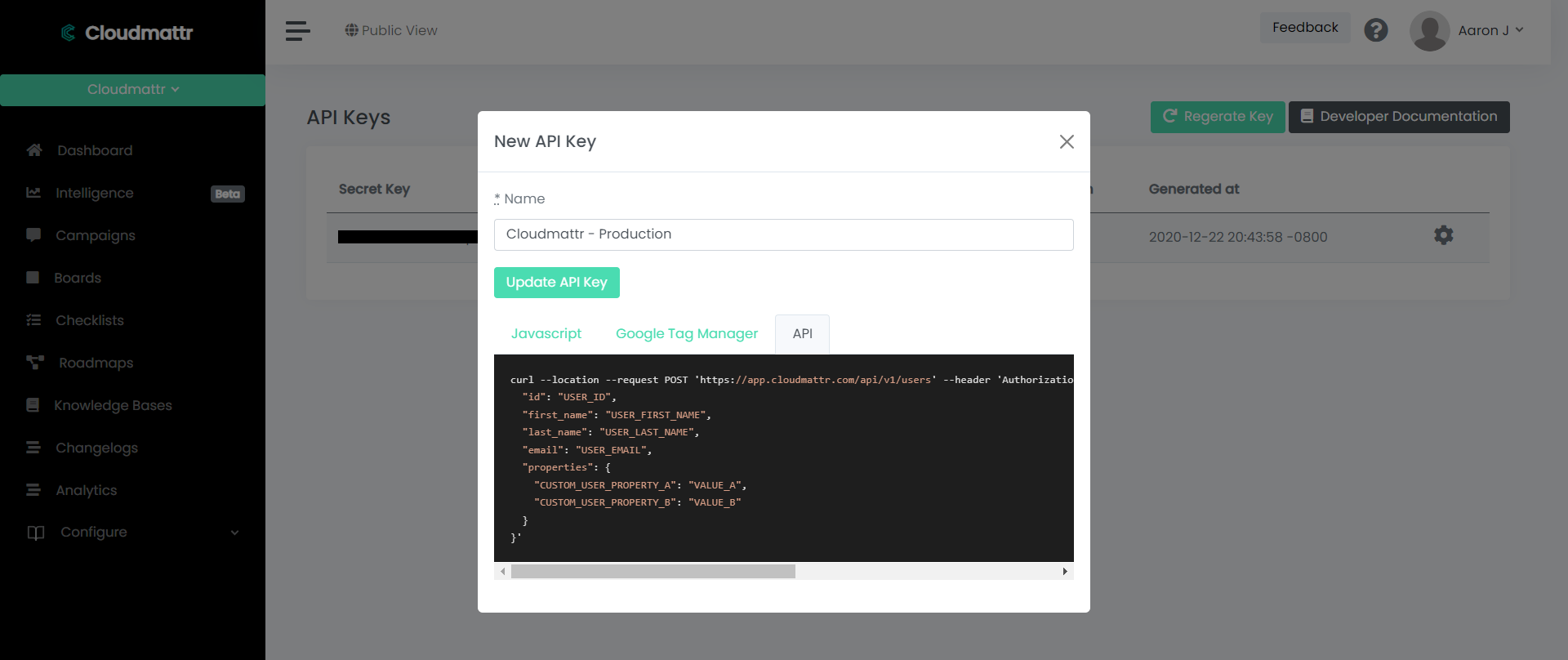This screenshot has width=1568, height=660.
Task: Click the Generated at column header
Action: coord(1194,189)
